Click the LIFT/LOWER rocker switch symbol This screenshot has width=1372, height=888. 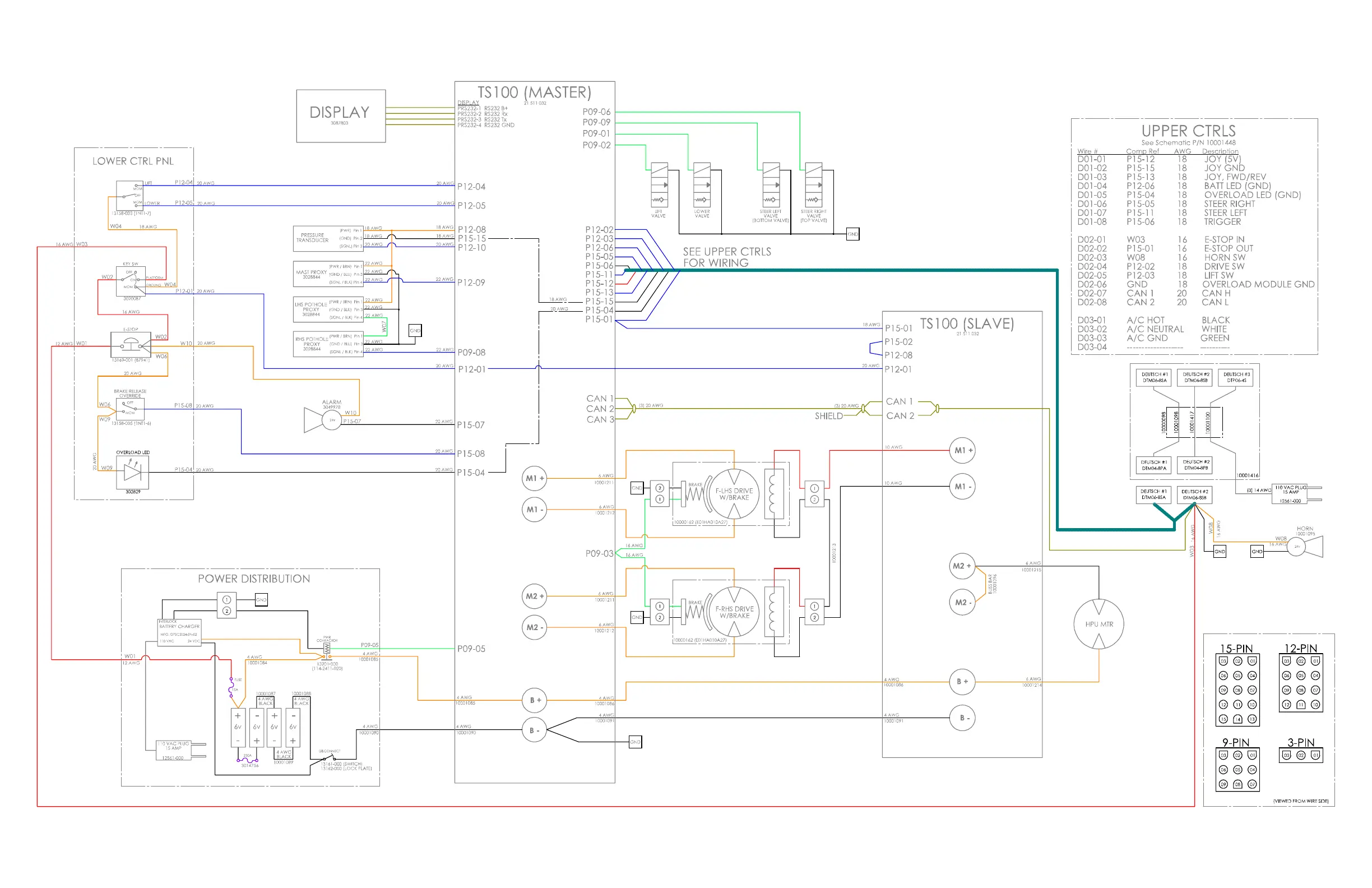(x=129, y=196)
